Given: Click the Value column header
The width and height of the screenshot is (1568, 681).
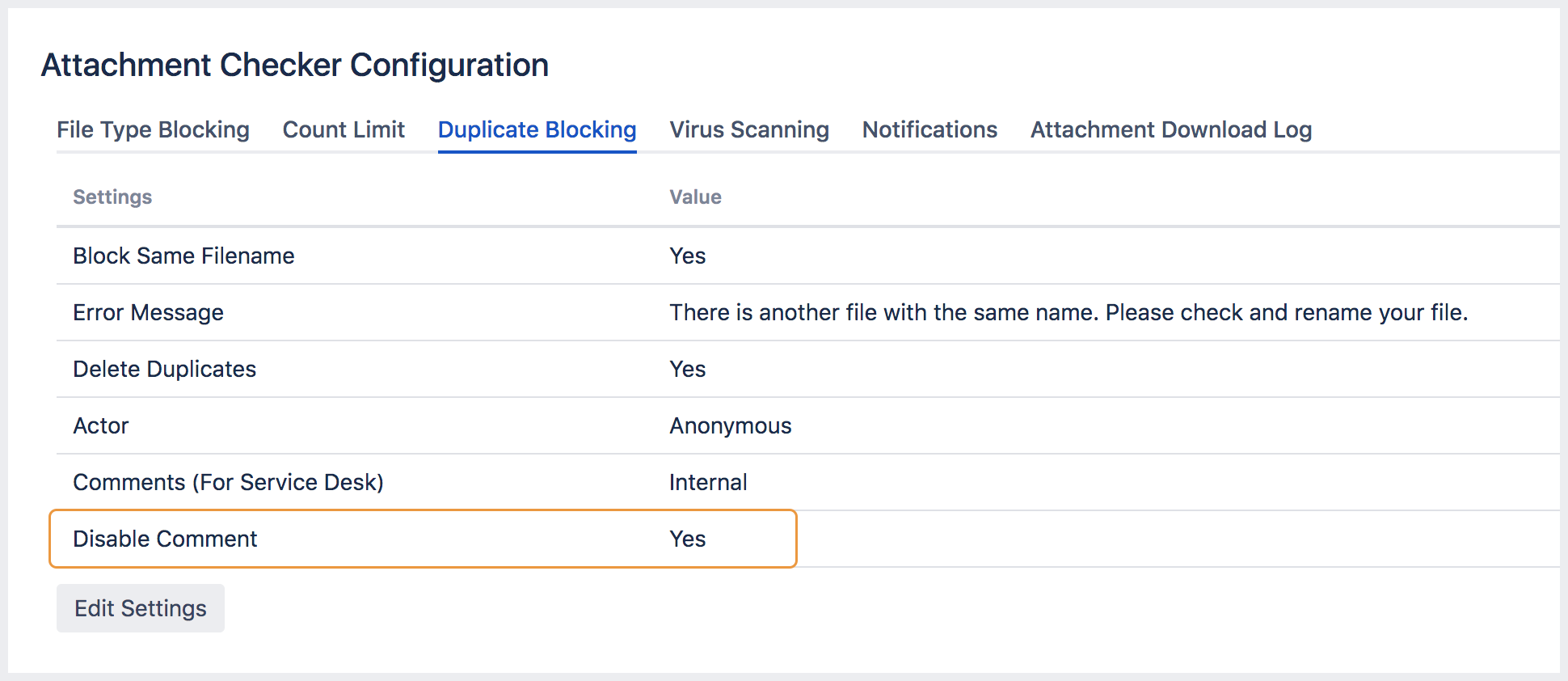Looking at the screenshot, I should coord(695,197).
